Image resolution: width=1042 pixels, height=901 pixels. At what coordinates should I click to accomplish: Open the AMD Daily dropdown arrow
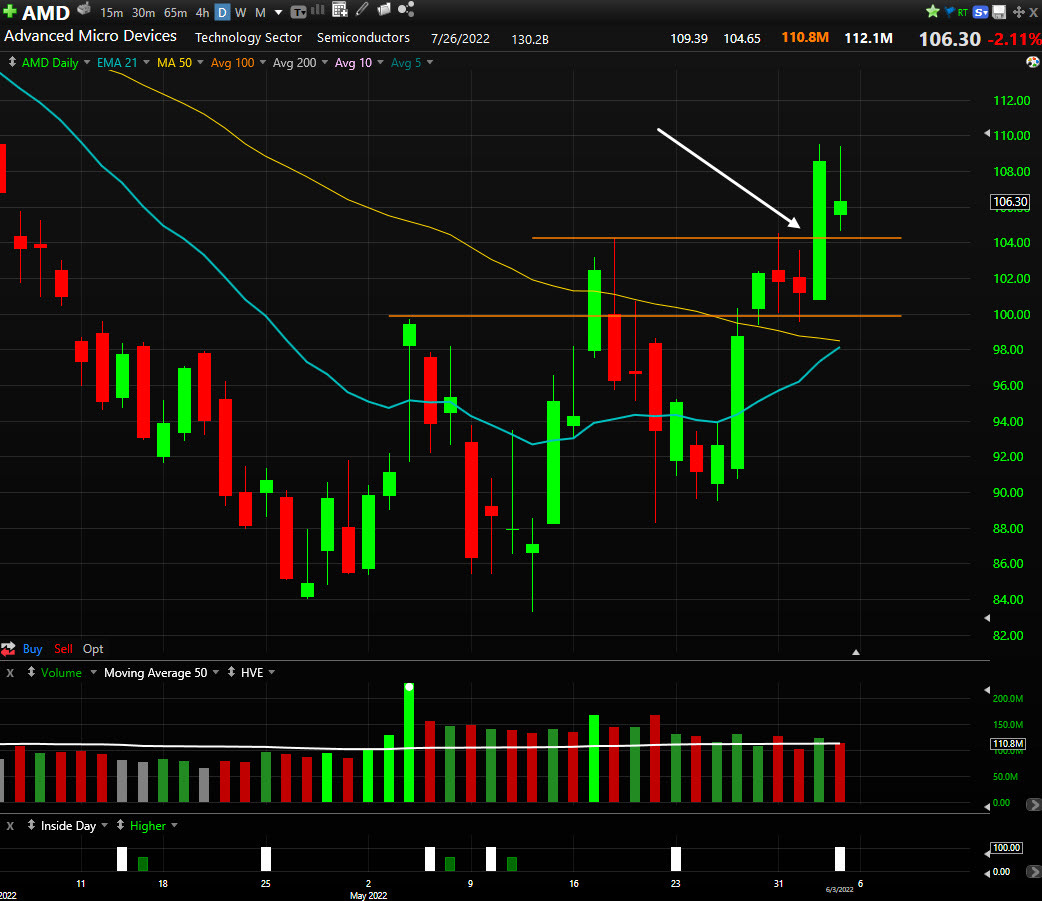pyautogui.click(x=87, y=62)
